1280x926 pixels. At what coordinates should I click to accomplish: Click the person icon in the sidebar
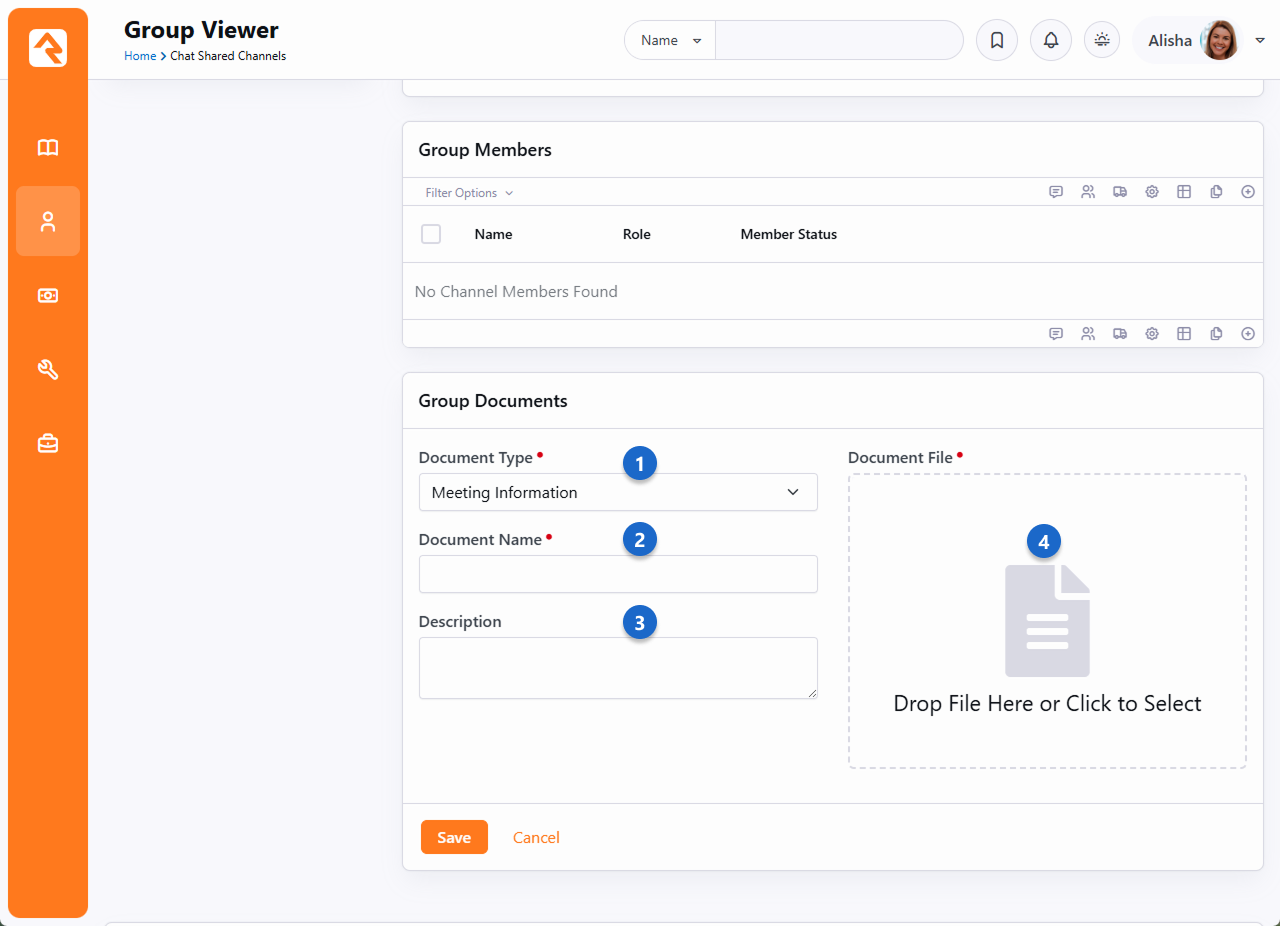48,222
